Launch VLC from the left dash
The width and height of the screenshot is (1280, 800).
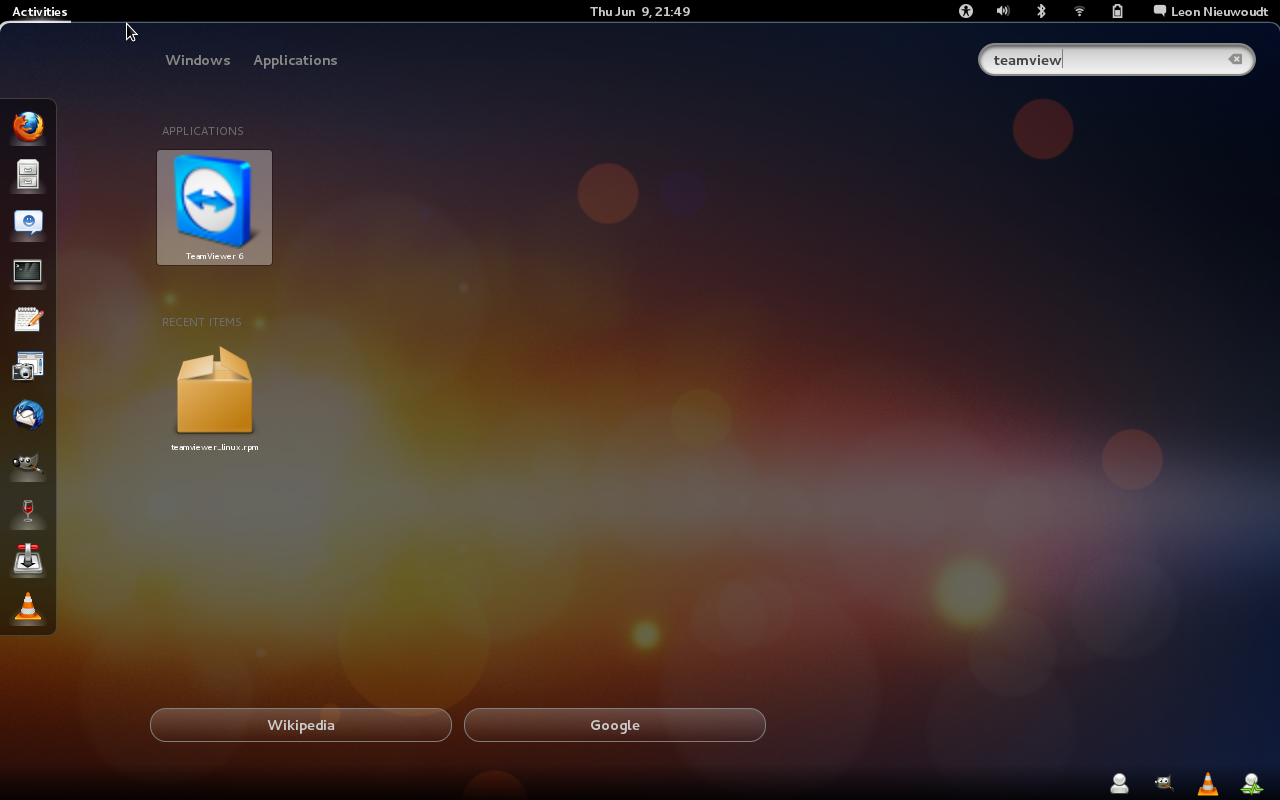(28, 607)
